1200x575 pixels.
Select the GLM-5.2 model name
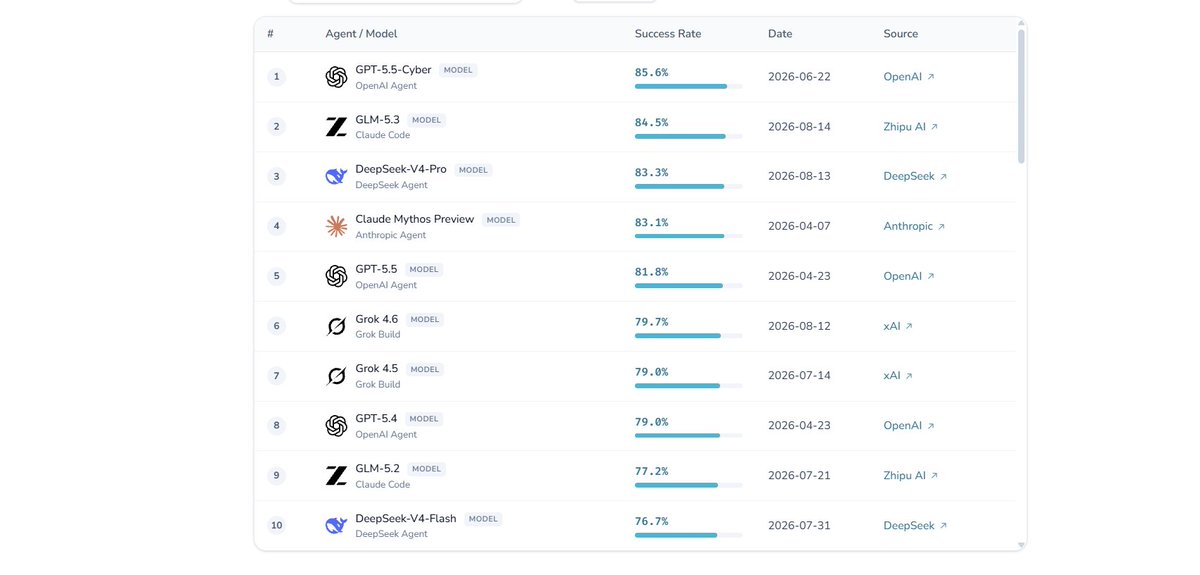click(377, 469)
